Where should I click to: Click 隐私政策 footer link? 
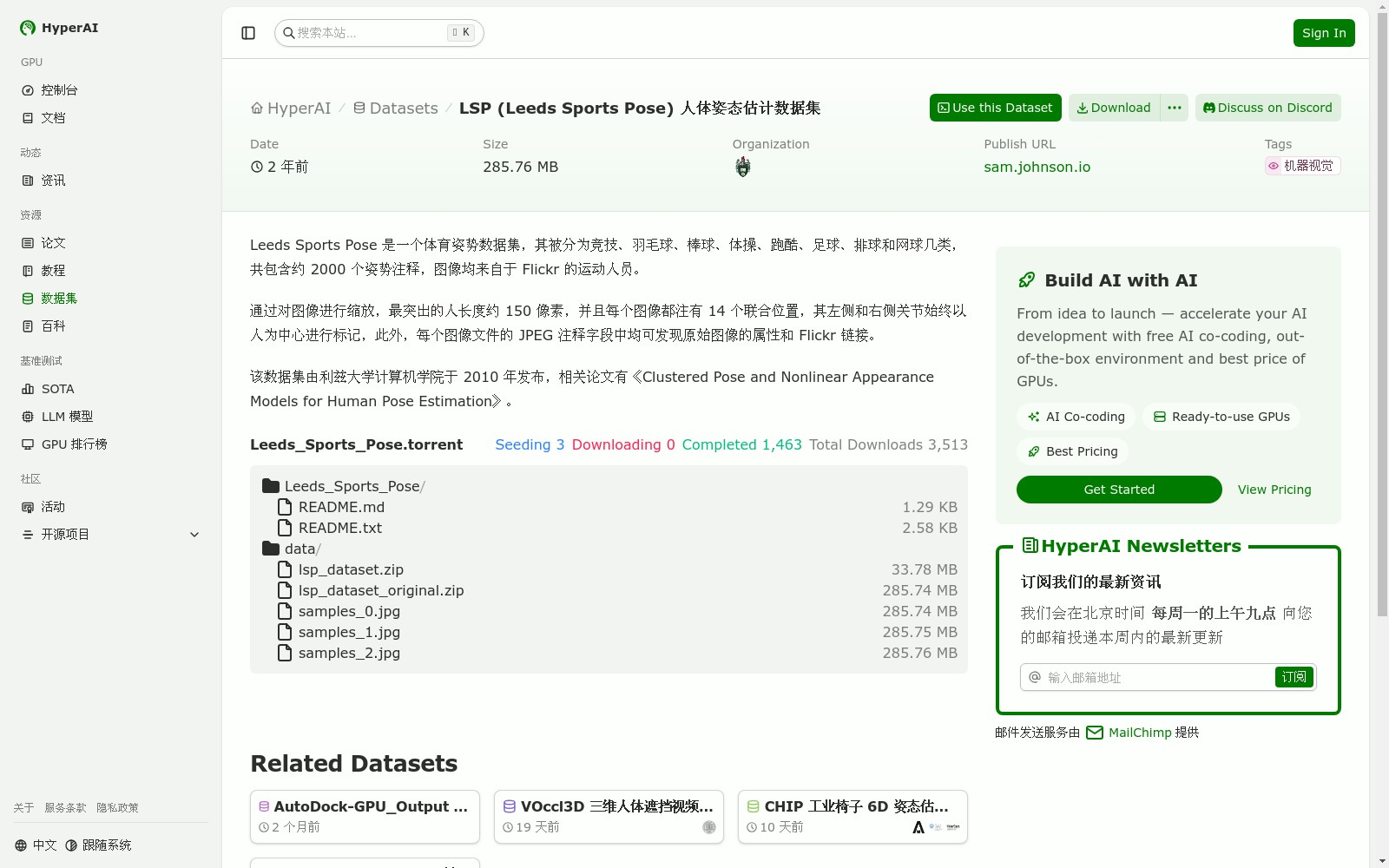tap(117, 808)
